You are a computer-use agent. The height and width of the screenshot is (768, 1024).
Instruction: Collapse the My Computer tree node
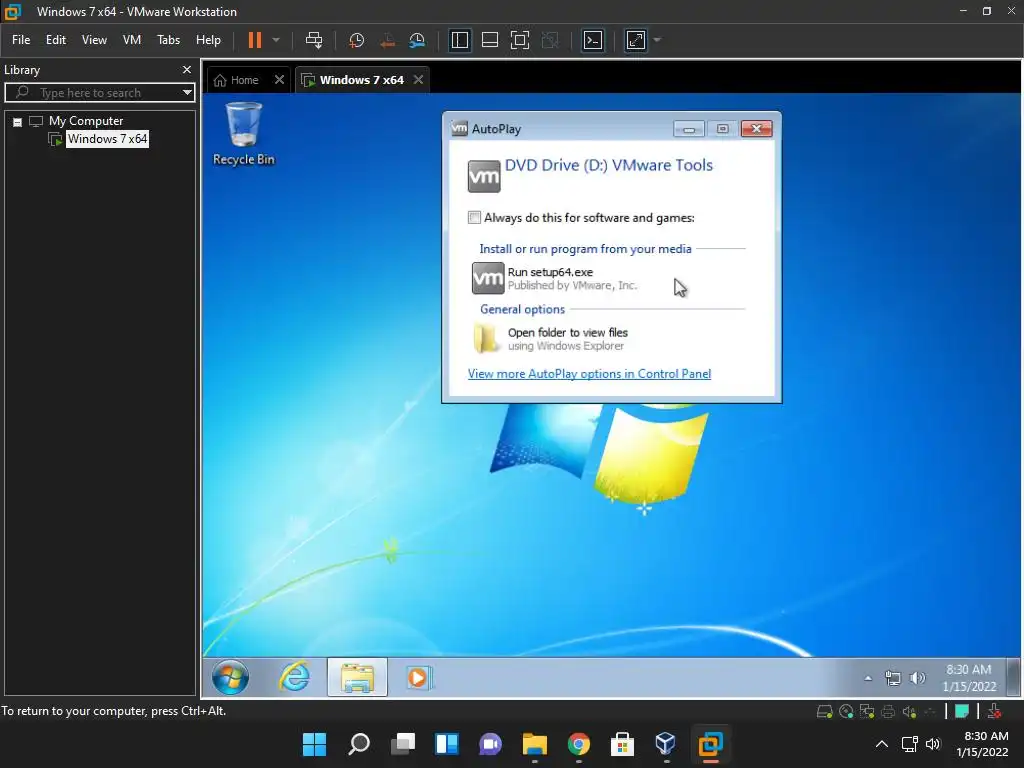click(x=18, y=121)
